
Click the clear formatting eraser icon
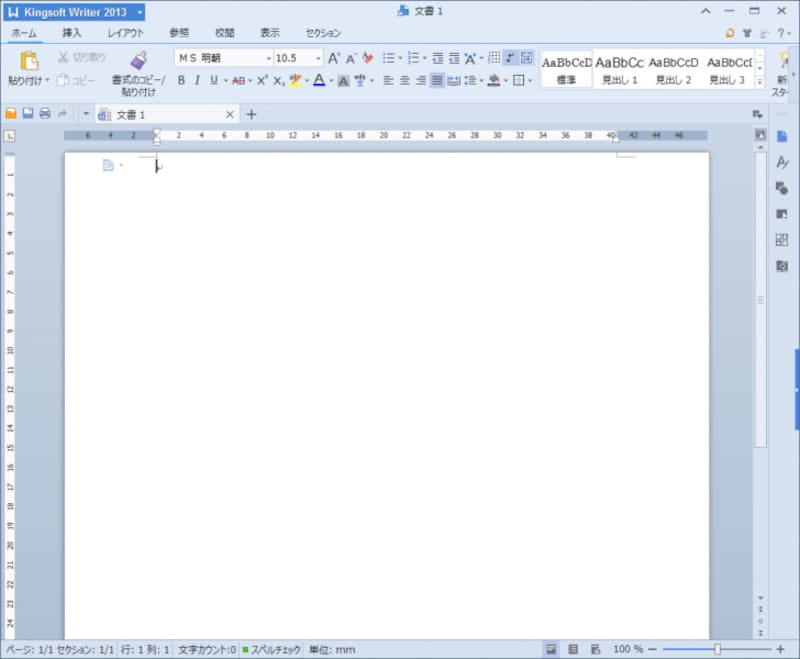coord(367,59)
